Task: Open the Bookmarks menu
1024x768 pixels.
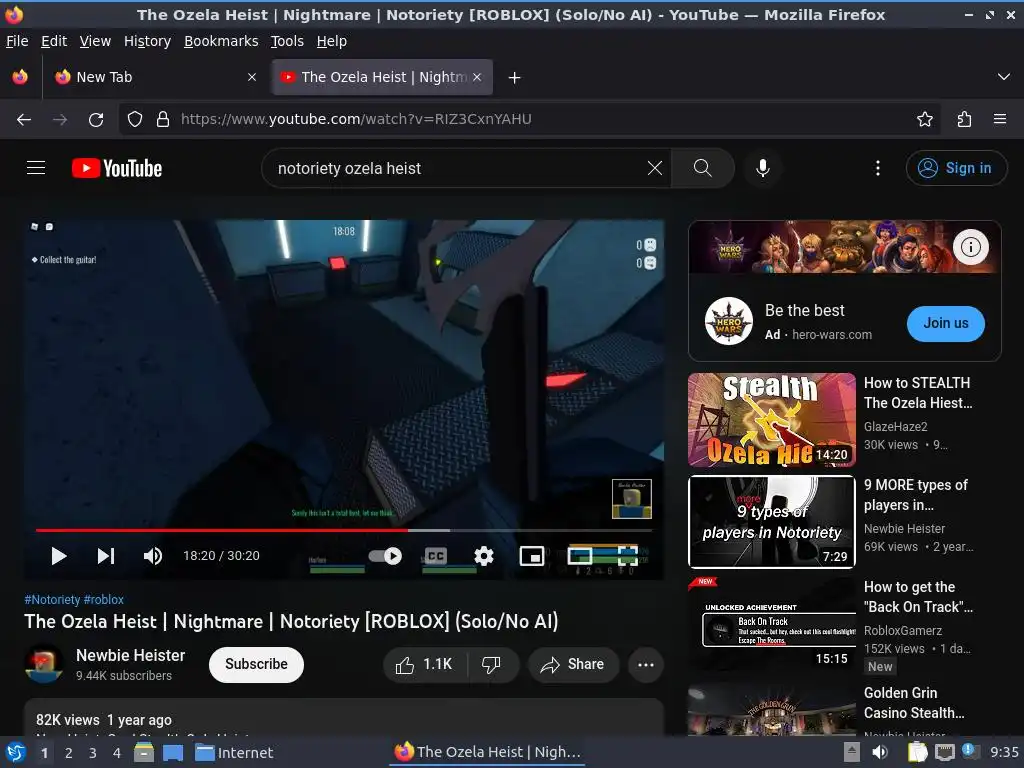Action: (x=221, y=41)
